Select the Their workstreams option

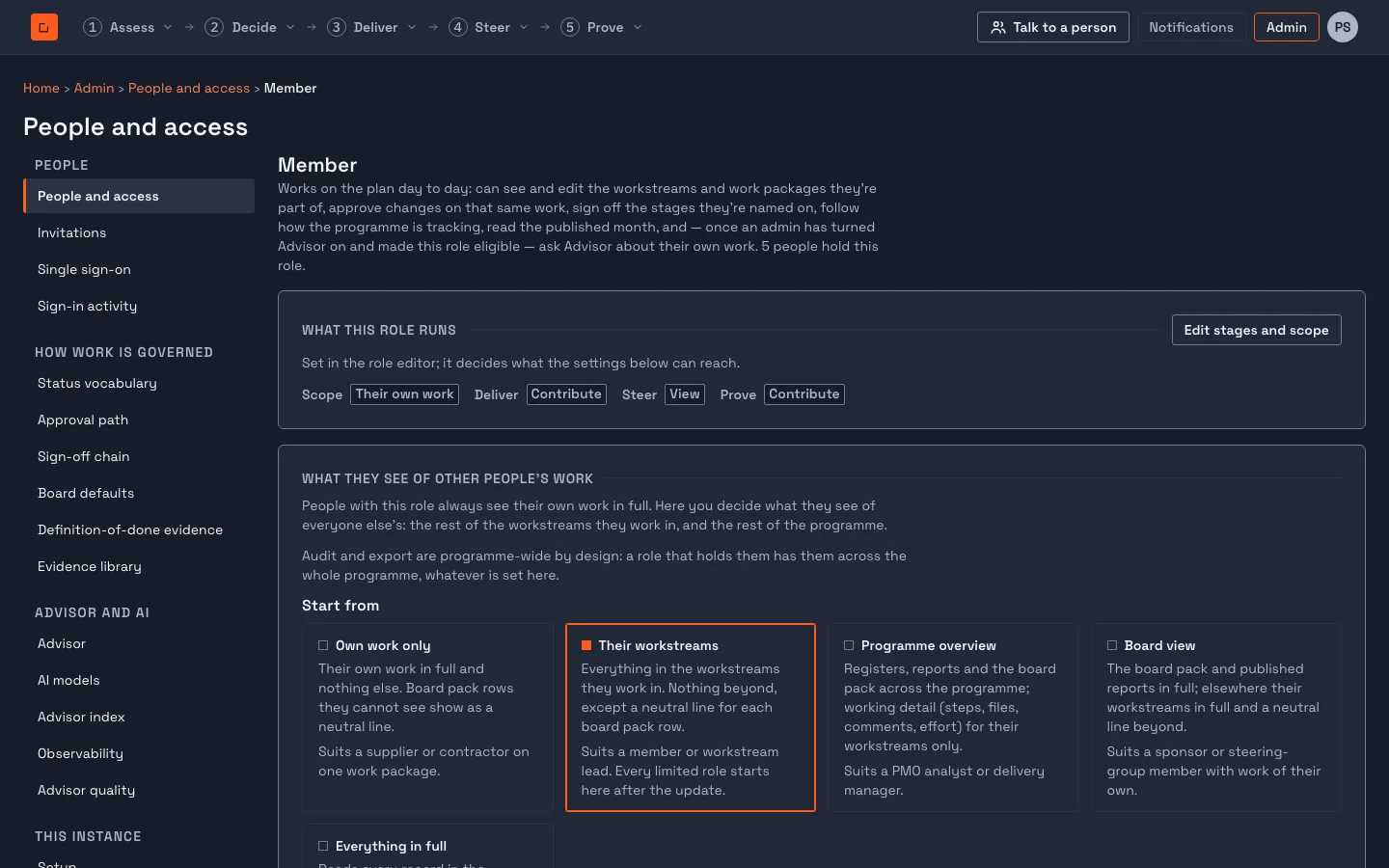(x=691, y=718)
